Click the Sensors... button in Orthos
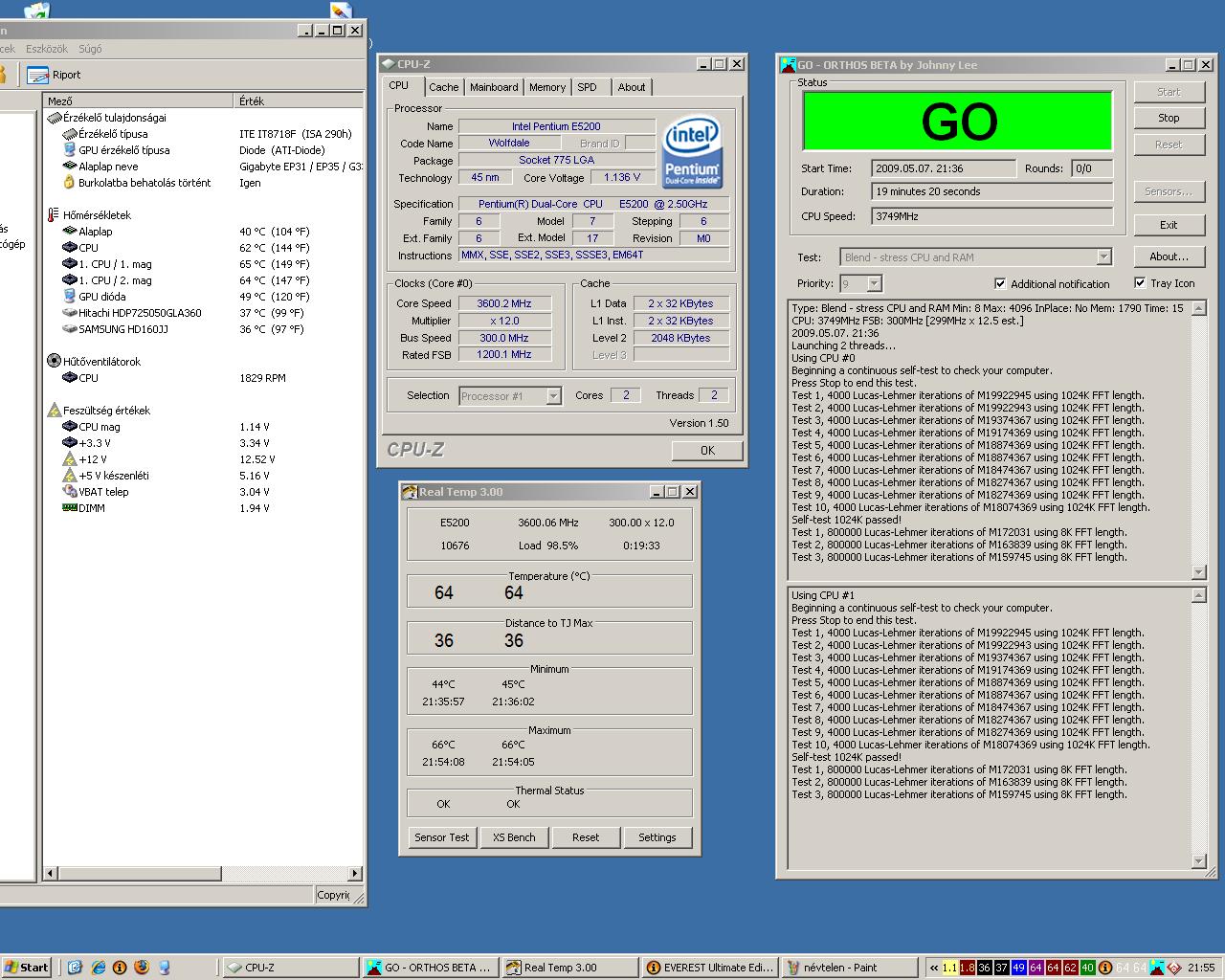Screen dimensions: 1225x980 click(1169, 191)
